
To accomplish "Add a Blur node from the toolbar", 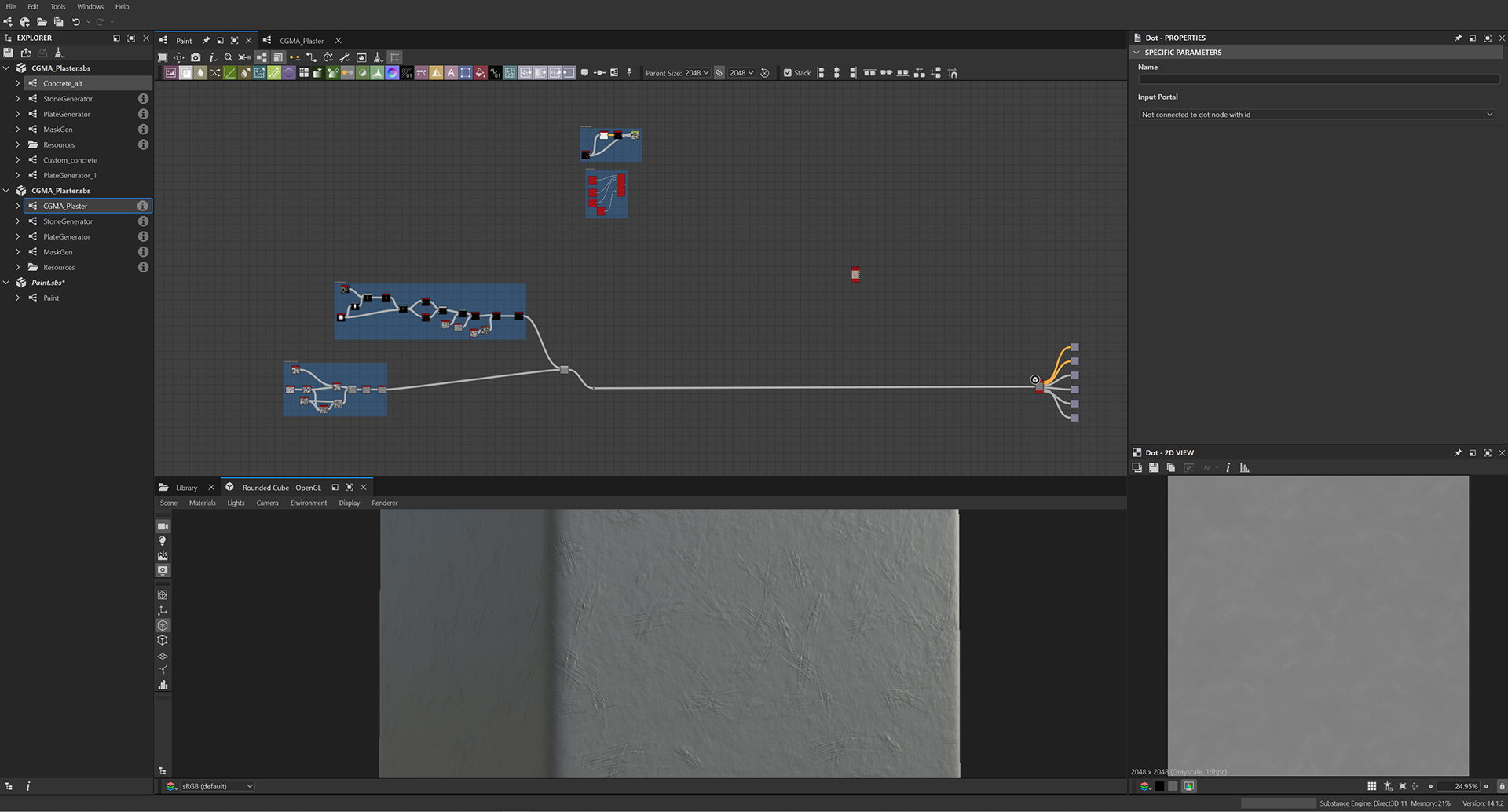I will (x=200, y=73).
